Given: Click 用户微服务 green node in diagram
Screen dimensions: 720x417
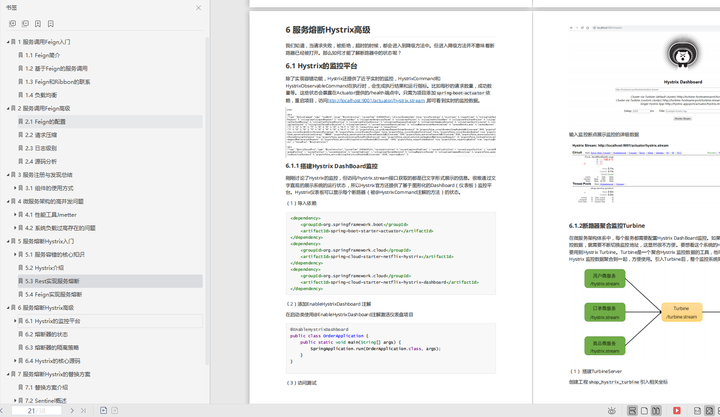Looking at the screenshot, I should point(605,279).
